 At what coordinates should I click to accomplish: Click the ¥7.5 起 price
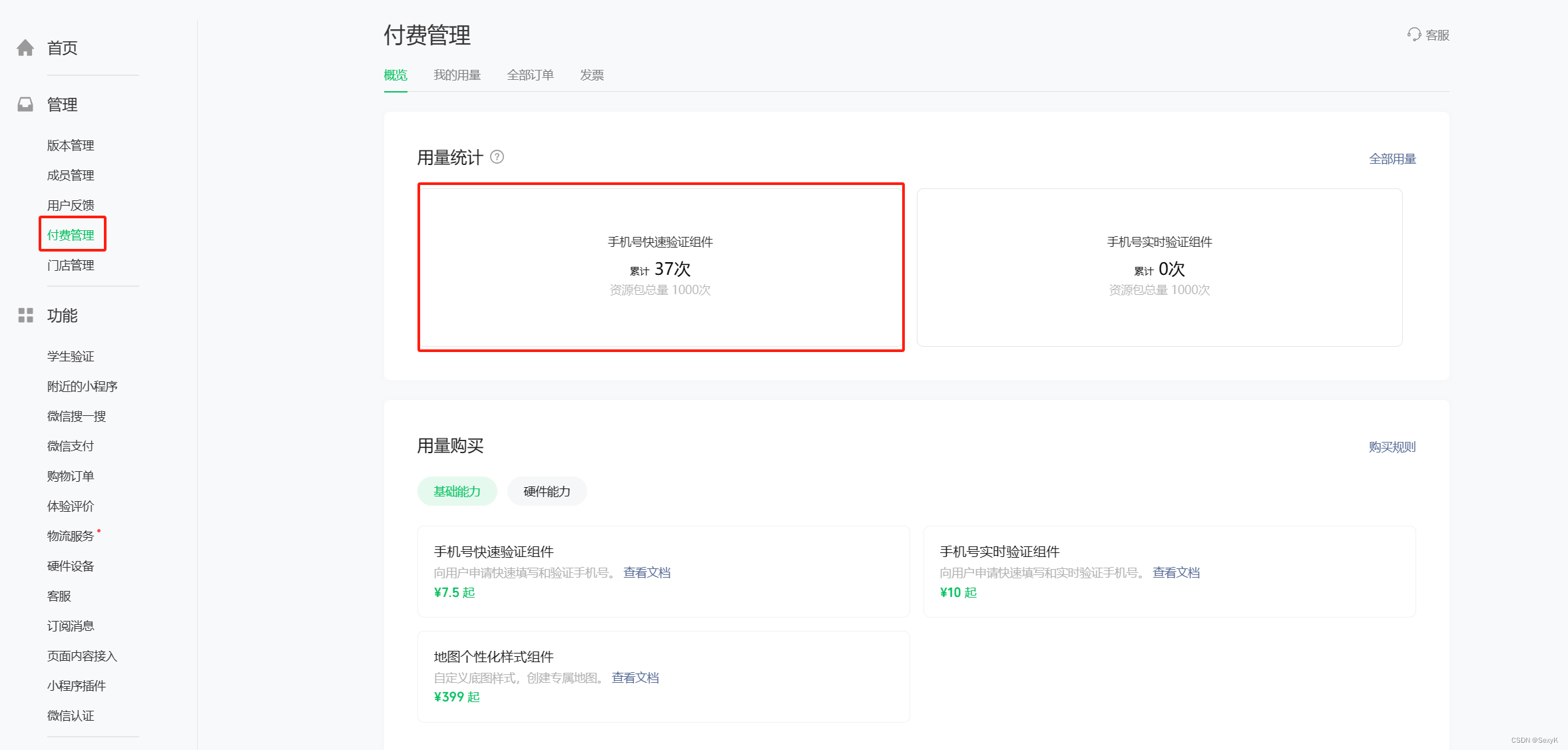pyautogui.click(x=455, y=592)
